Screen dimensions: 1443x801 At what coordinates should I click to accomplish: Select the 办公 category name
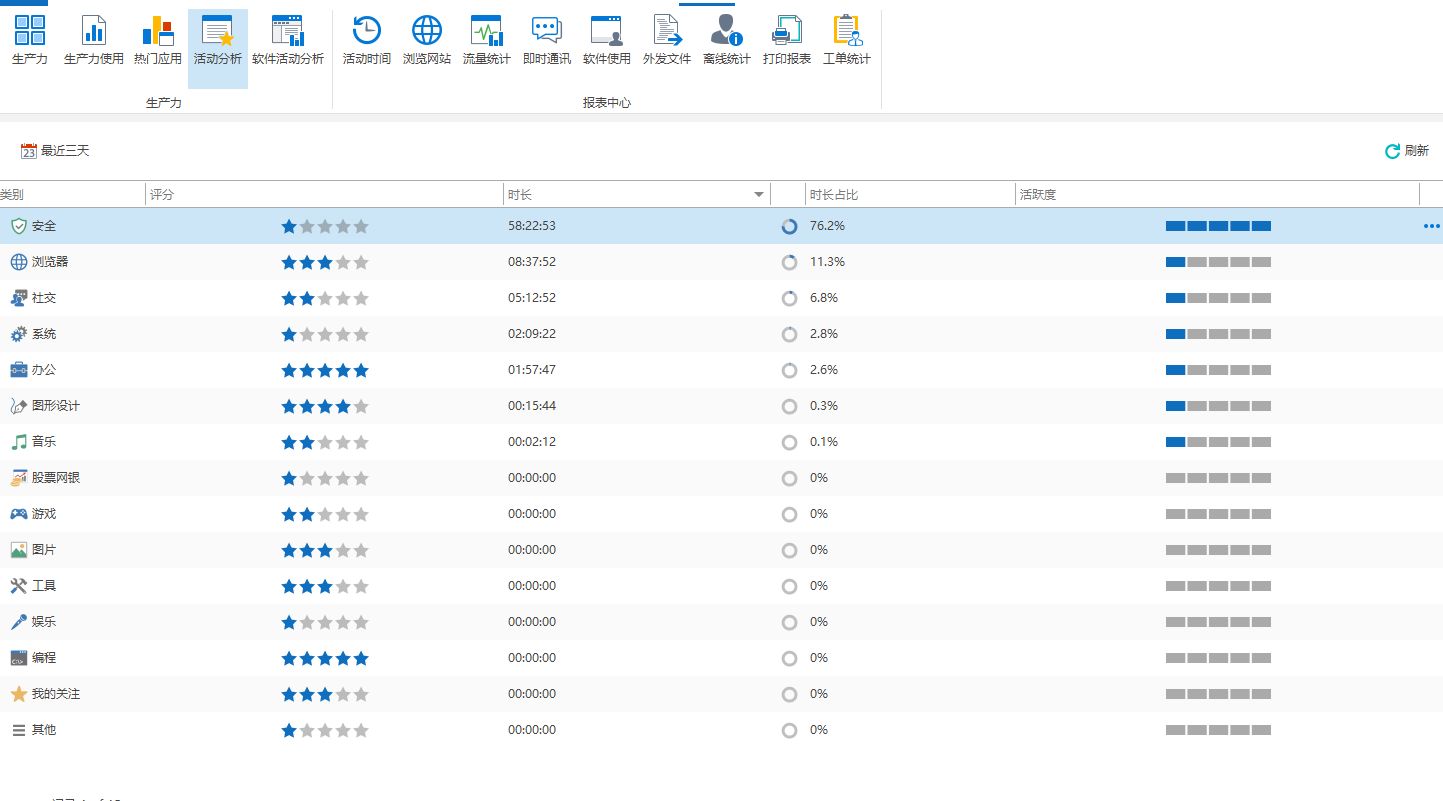pos(44,370)
